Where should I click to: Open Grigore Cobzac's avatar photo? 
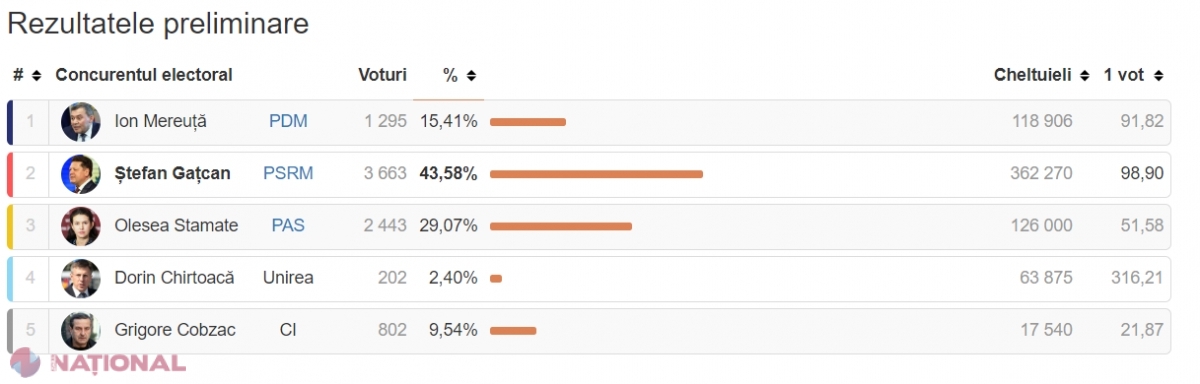coord(80,329)
